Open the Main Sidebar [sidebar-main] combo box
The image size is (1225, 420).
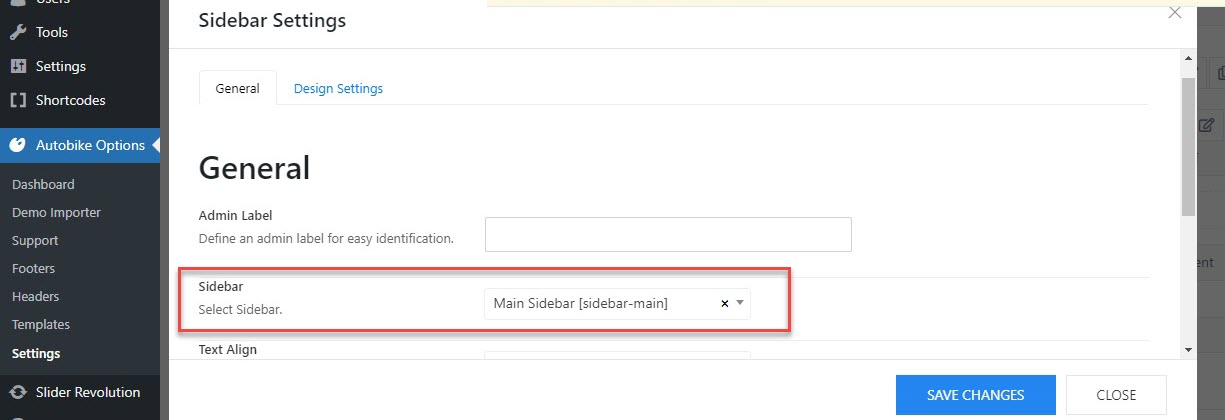click(x=617, y=303)
